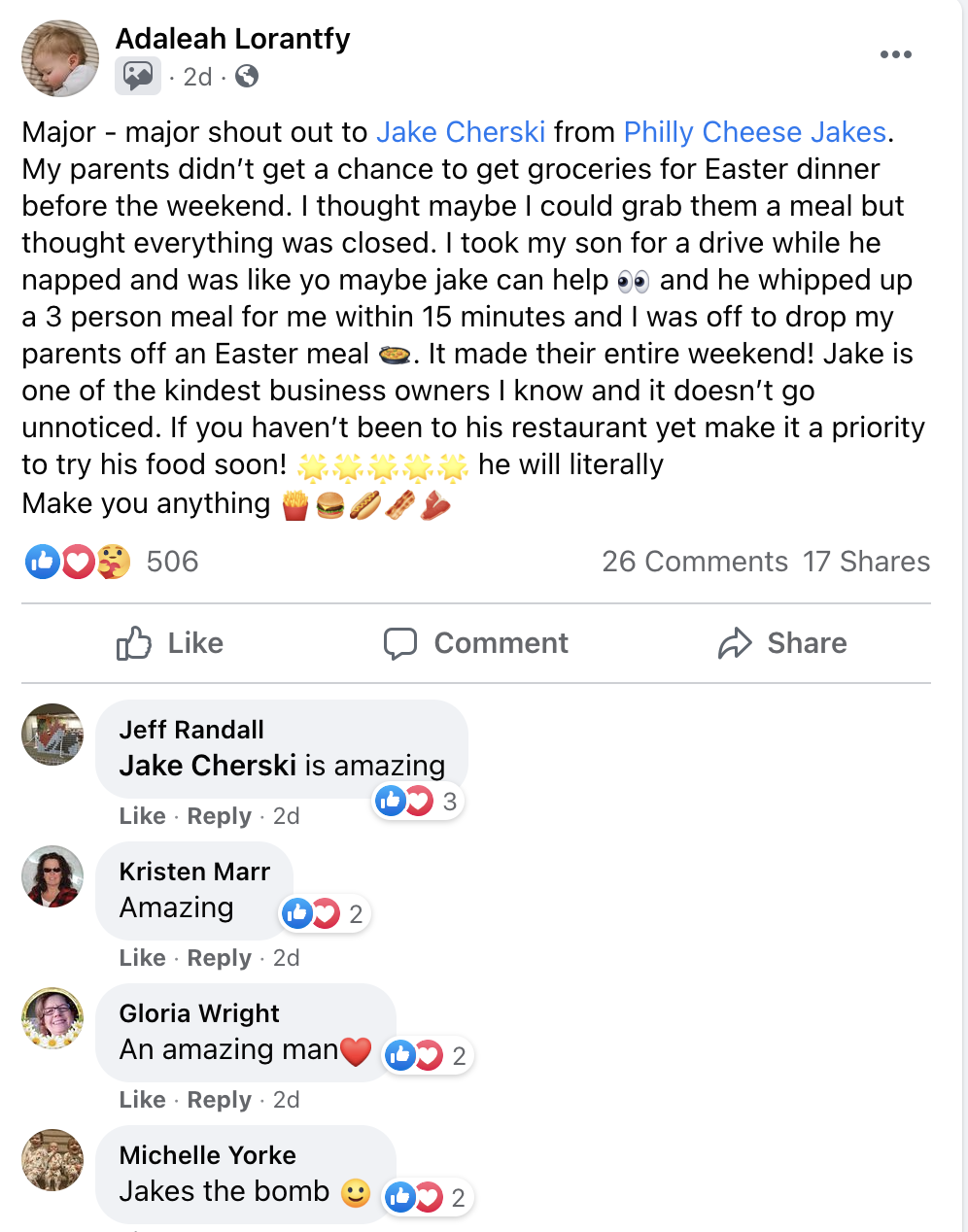The width and height of the screenshot is (968, 1232).
Task: View reactions on Jeff Randall's comment
Action: pos(418,802)
